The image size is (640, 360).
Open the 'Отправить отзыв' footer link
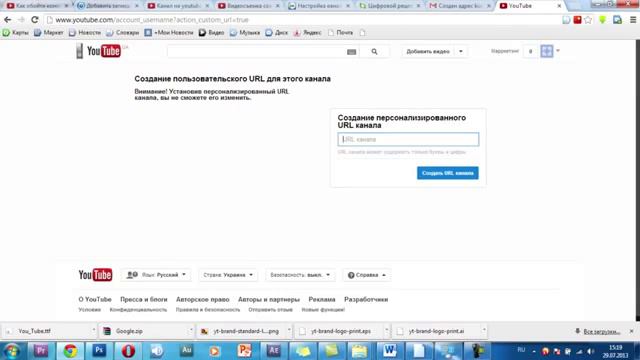click(271, 310)
